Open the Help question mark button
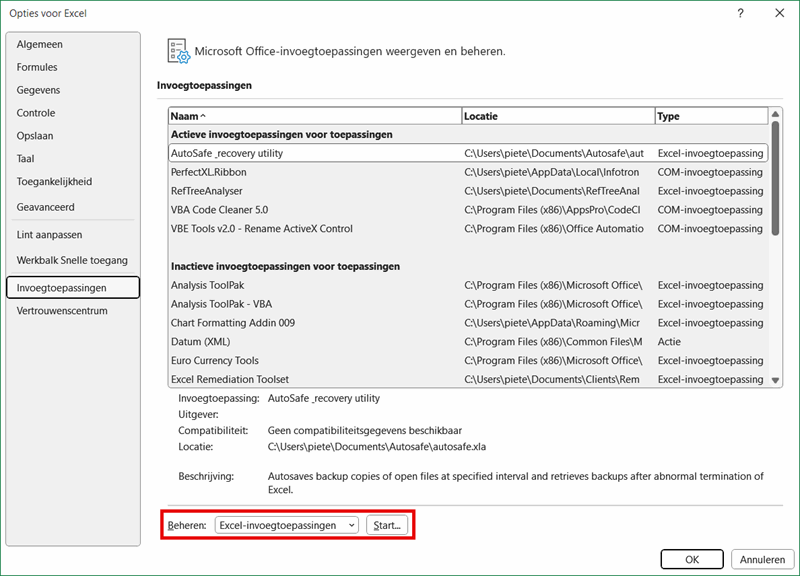The image size is (800, 576). click(x=740, y=13)
